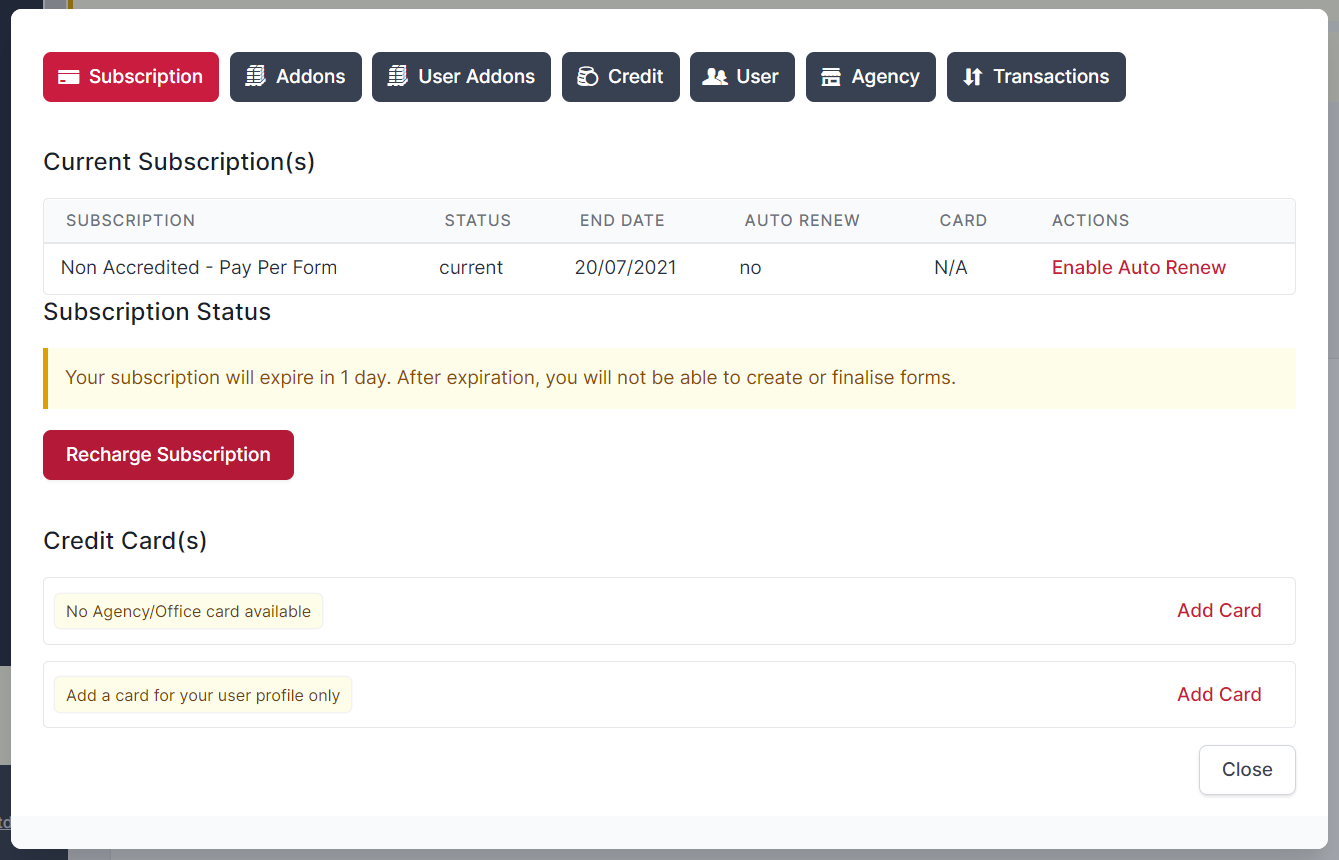Open the Agency tab
1339x860 pixels.
871,77
